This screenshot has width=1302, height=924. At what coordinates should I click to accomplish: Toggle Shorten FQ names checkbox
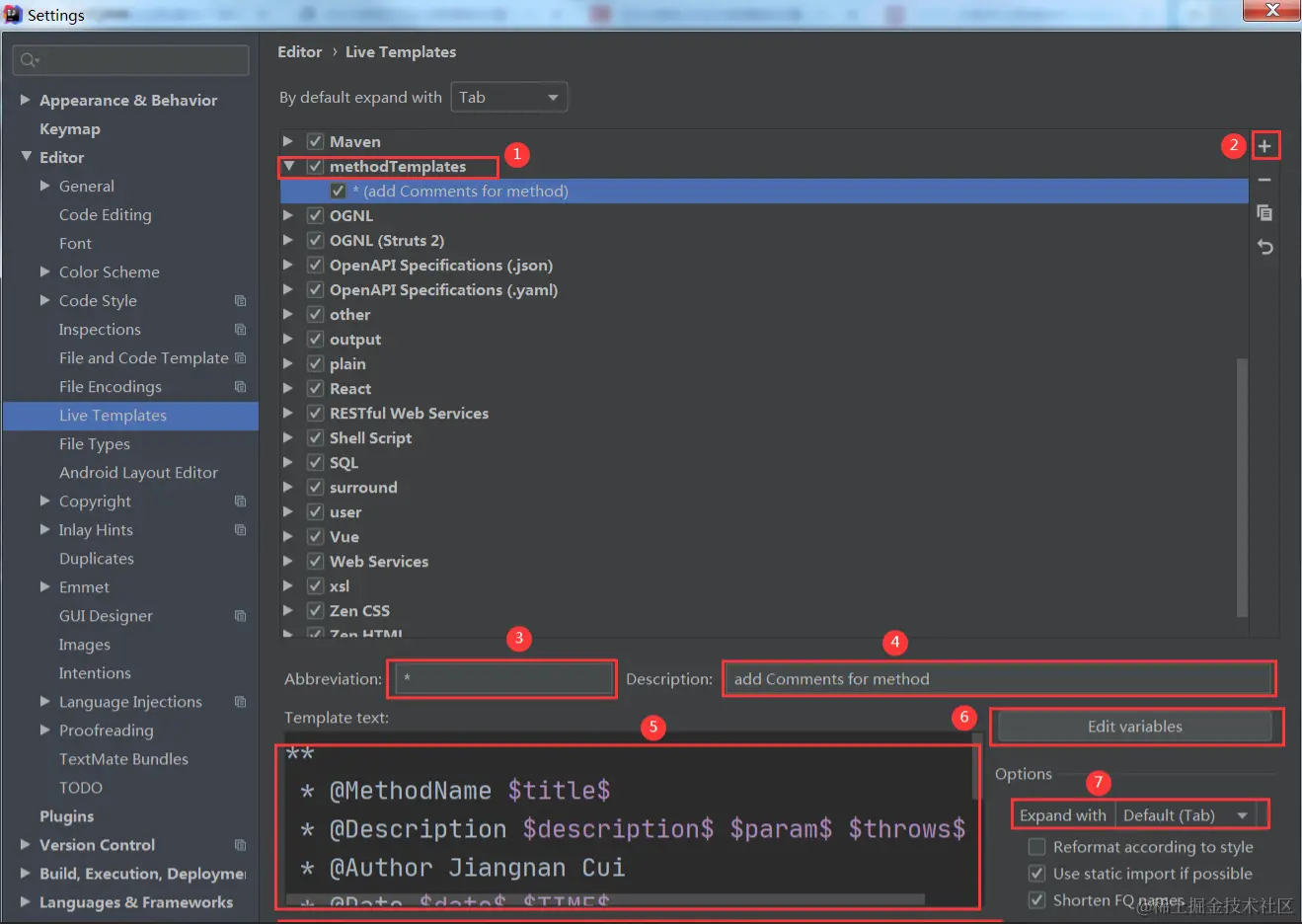click(x=1036, y=899)
